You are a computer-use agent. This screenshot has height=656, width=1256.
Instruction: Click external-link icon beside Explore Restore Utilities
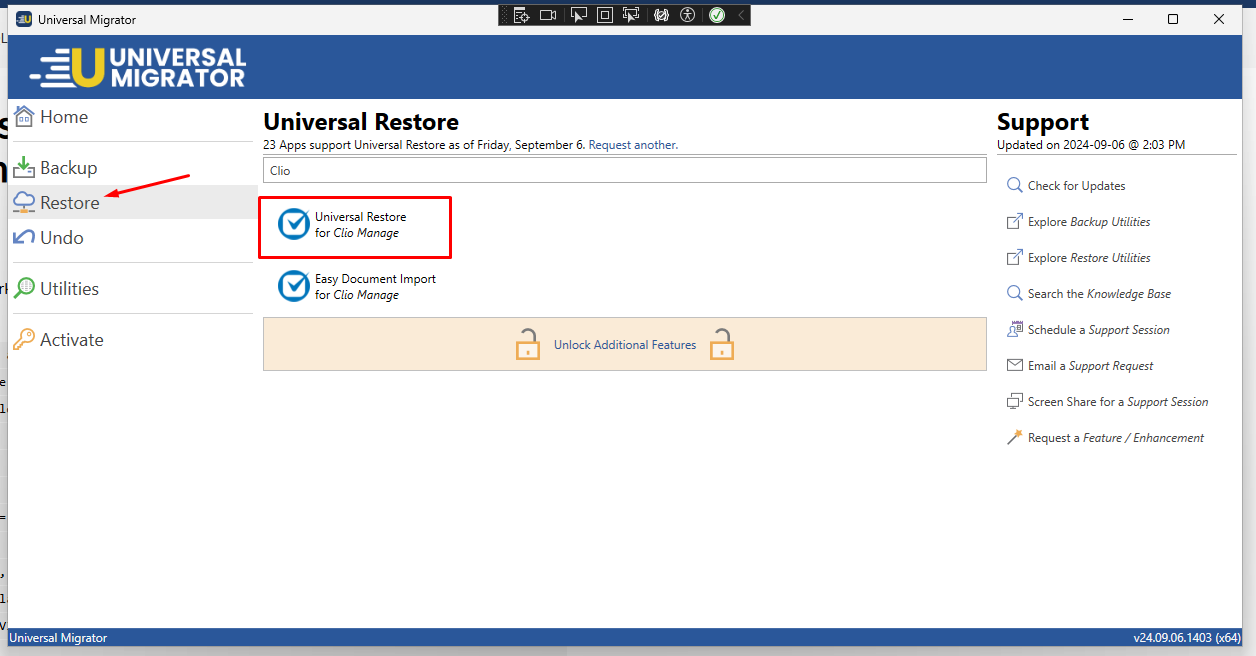pos(1014,257)
